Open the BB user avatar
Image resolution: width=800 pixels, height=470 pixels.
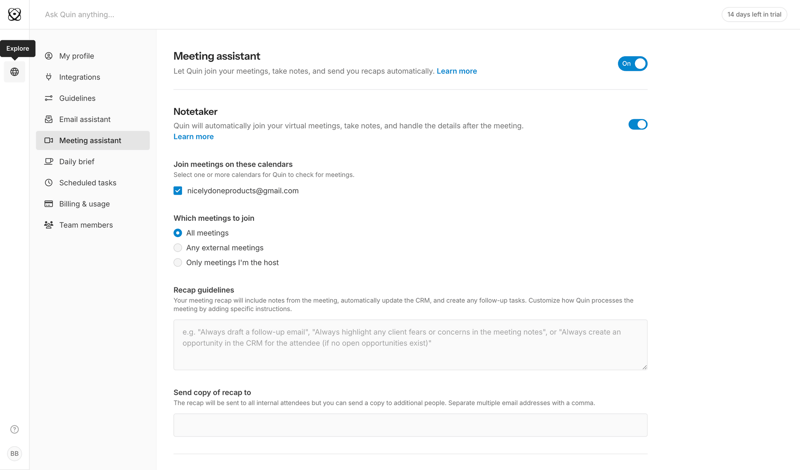tap(14, 453)
